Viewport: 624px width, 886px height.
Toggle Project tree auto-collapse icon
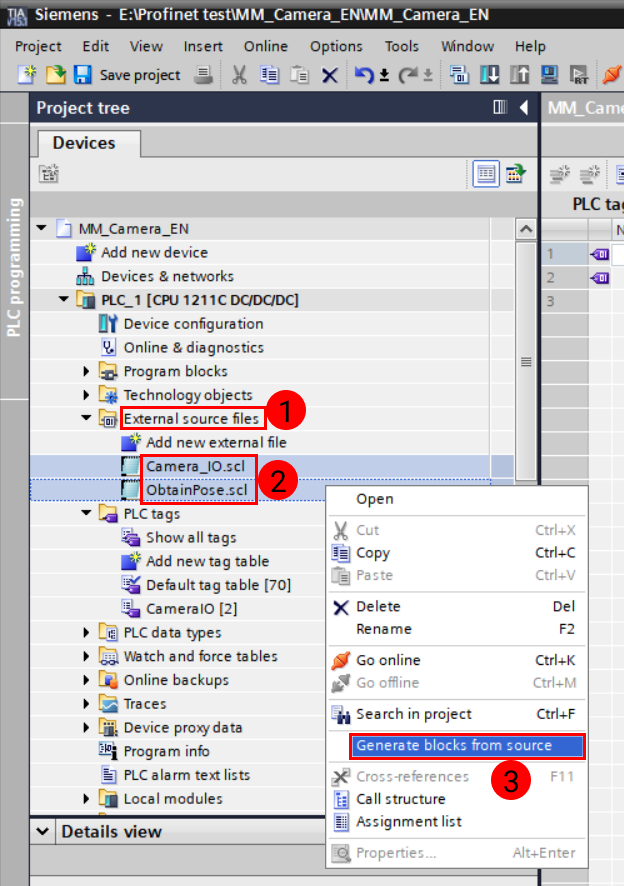pos(500,107)
